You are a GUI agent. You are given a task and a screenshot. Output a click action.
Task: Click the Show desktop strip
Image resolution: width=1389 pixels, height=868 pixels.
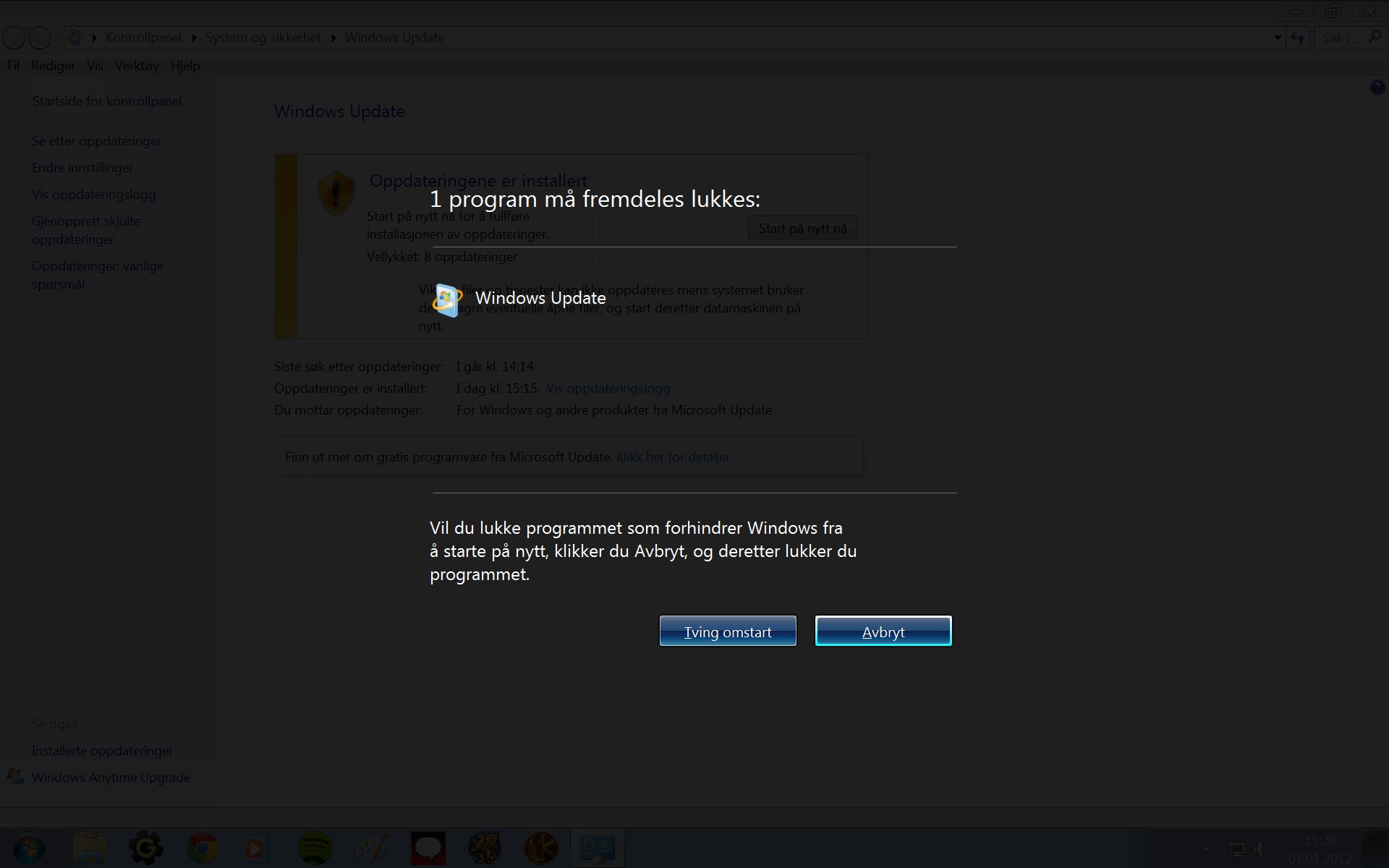[1375, 848]
